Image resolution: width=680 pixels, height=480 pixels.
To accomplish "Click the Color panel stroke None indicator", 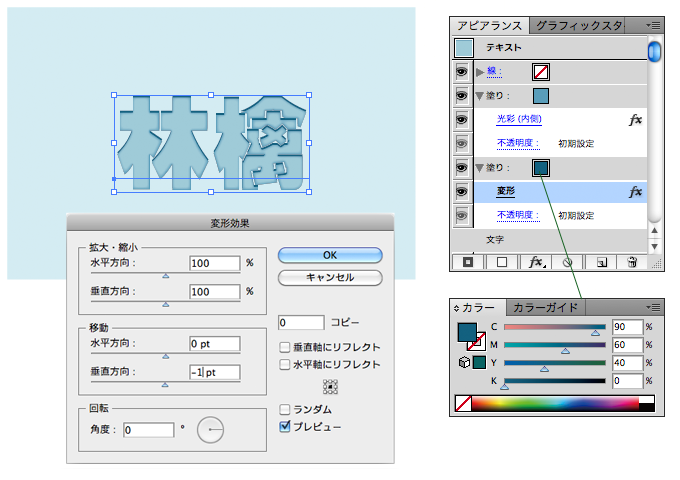I will tap(477, 342).
